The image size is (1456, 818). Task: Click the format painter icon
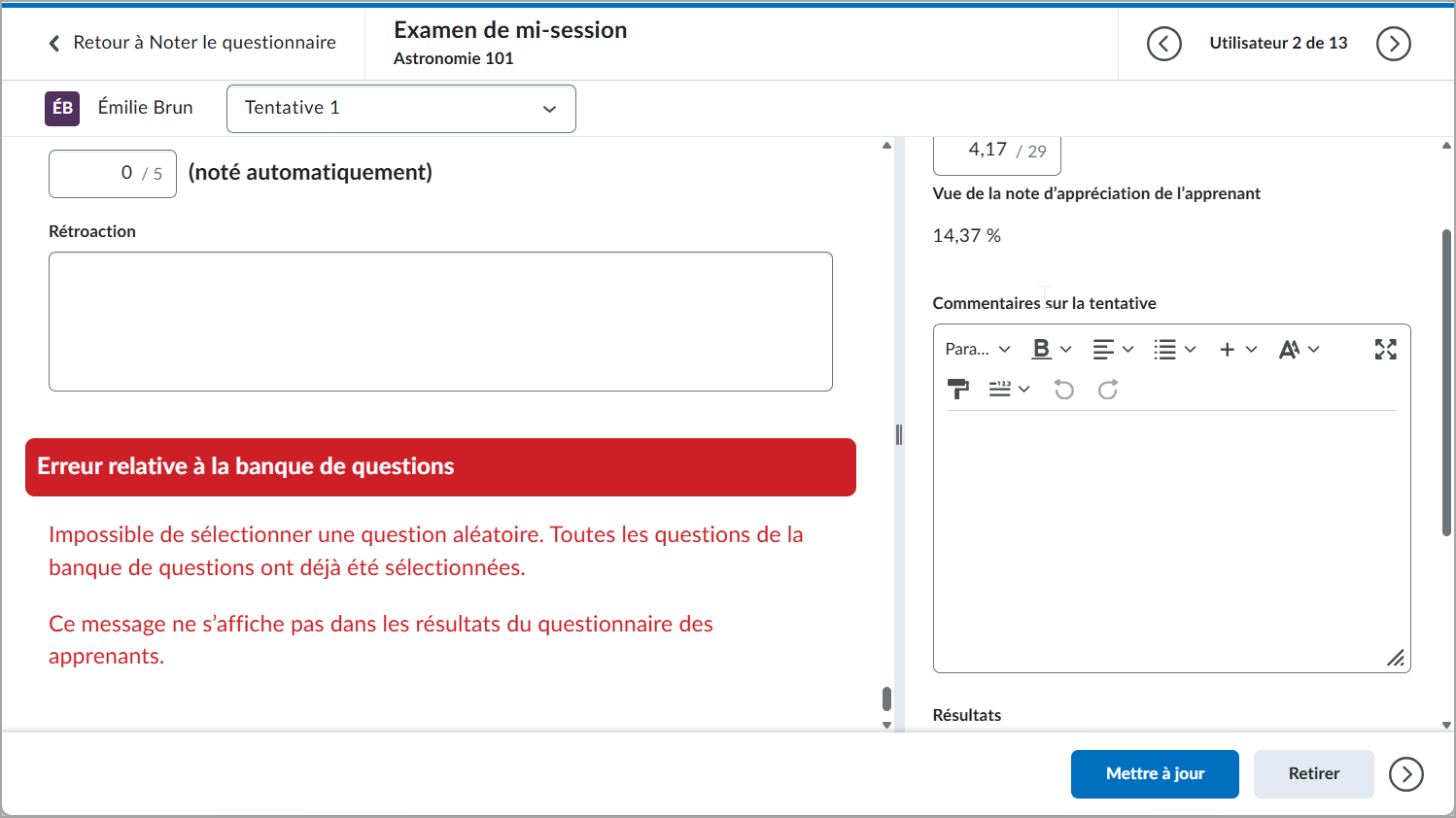click(958, 390)
